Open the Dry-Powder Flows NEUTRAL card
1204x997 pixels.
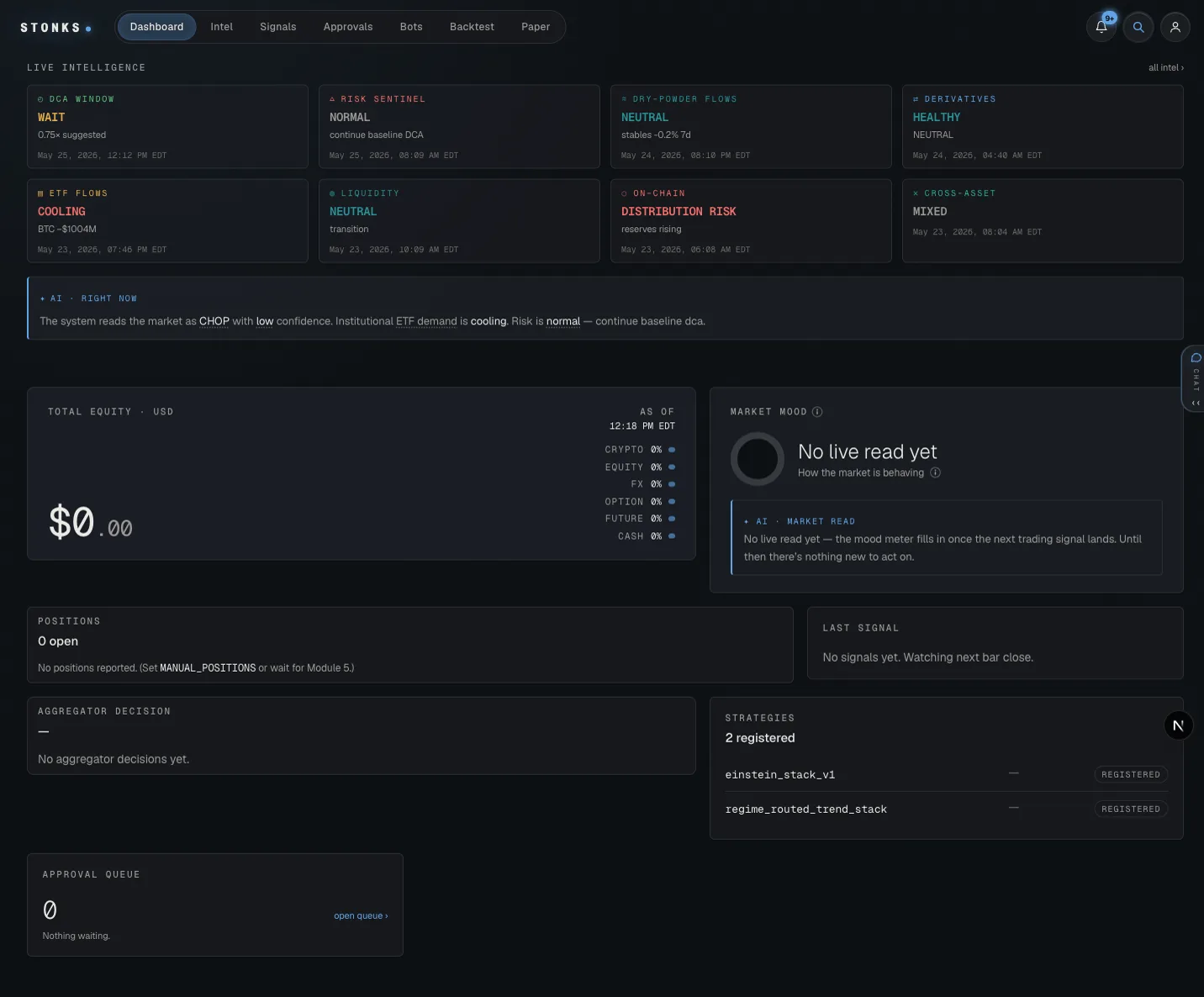751,126
